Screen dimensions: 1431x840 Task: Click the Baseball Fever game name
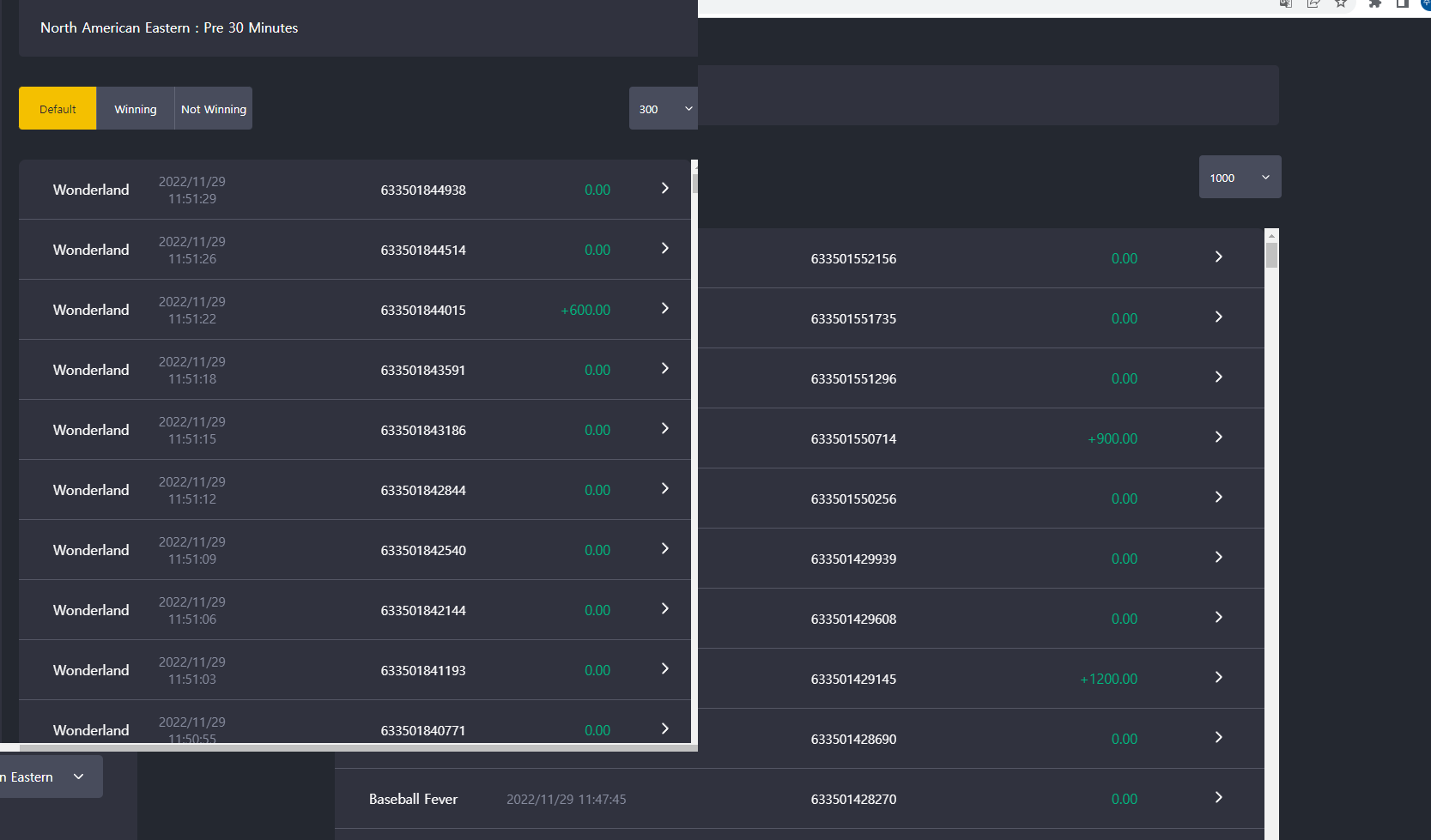tap(413, 799)
